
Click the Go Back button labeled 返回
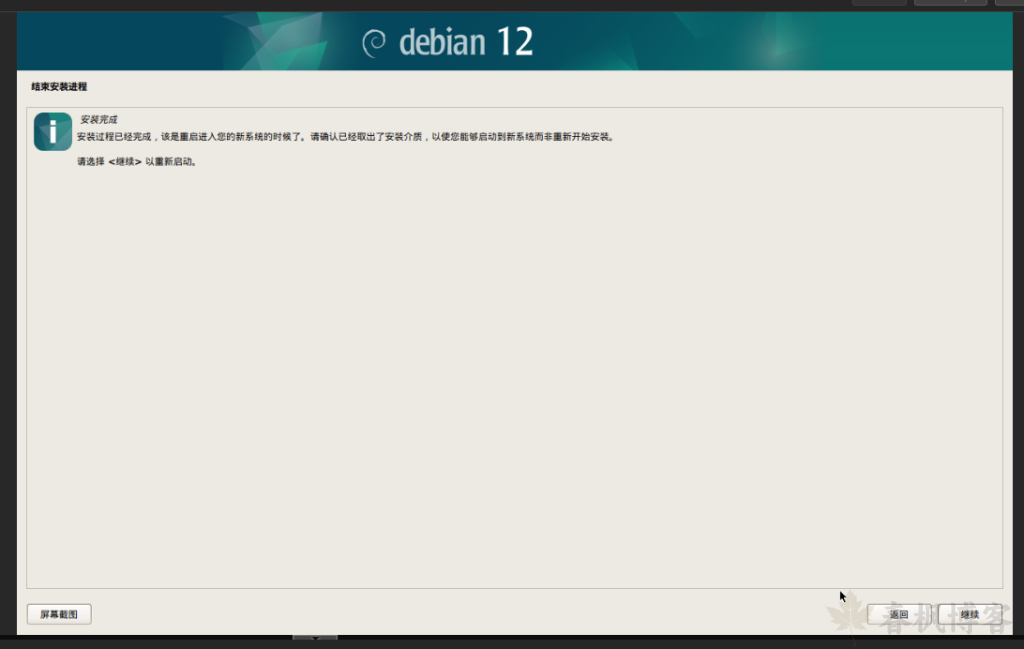tap(898, 614)
